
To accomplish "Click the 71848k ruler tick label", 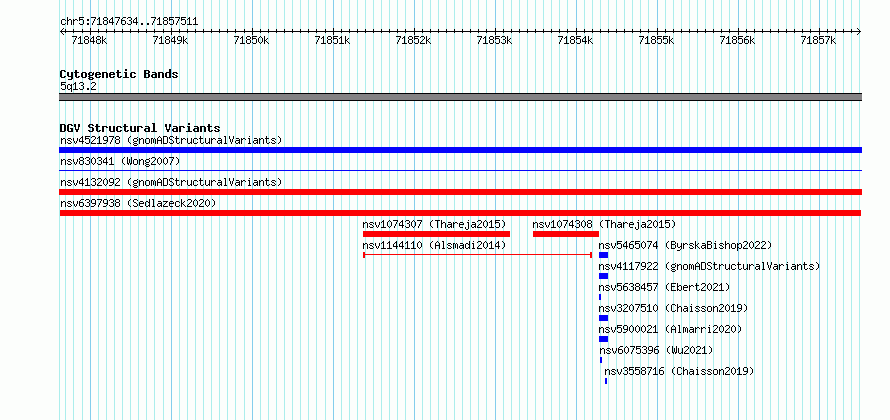I will 89,40.
